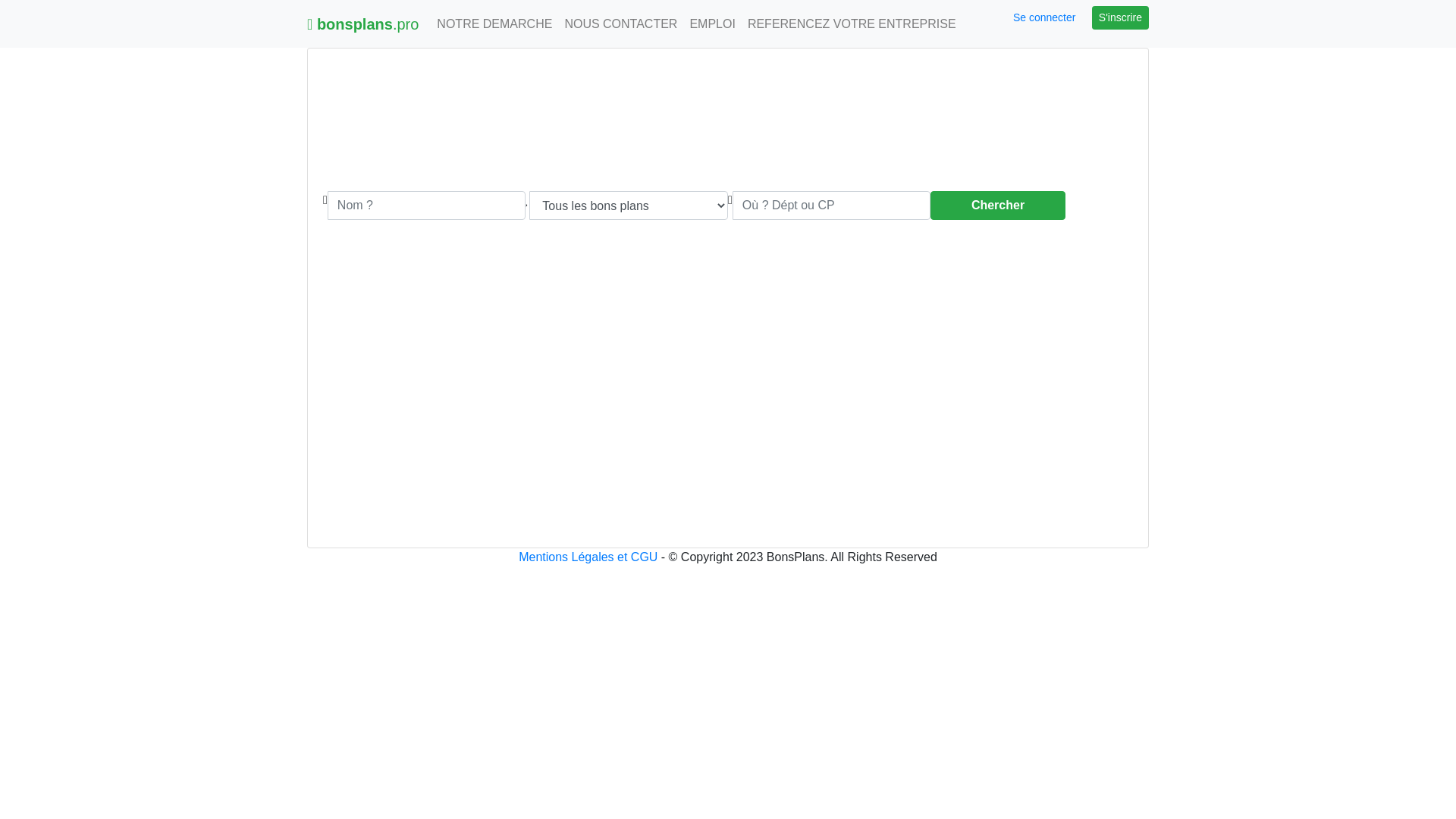This screenshot has height=819, width=1456.
Task: Click the Se connecter link
Action: 1043,17
